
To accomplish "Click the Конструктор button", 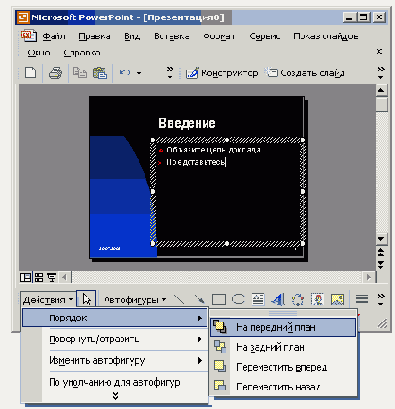I will click(x=222, y=73).
